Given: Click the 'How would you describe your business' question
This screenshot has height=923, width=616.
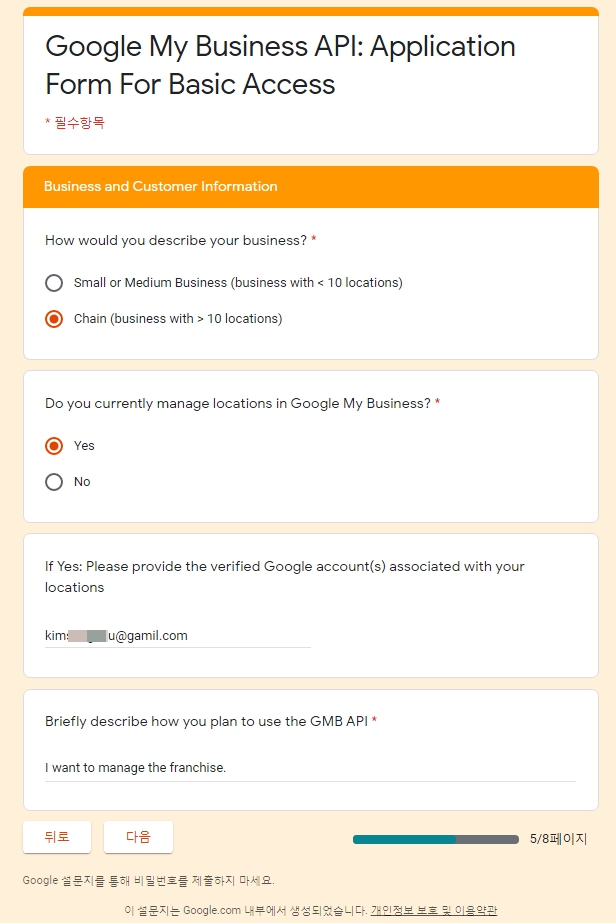Looking at the screenshot, I should point(175,240).
